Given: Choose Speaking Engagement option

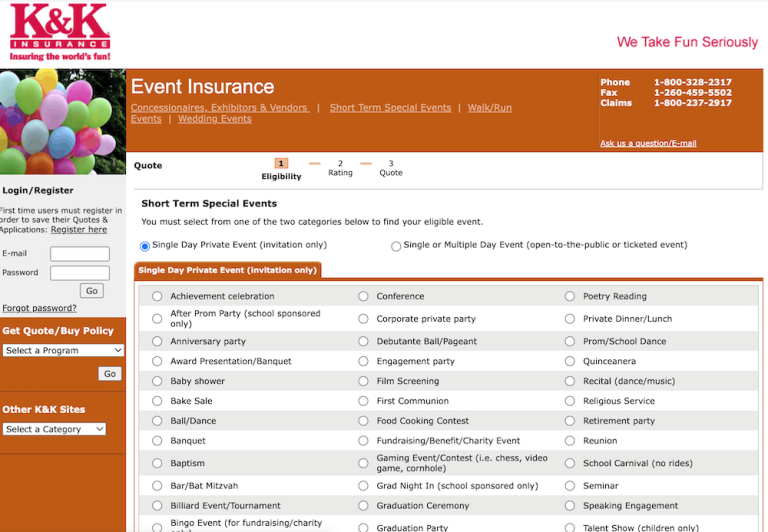Looking at the screenshot, I should click(x=570, y=506).
